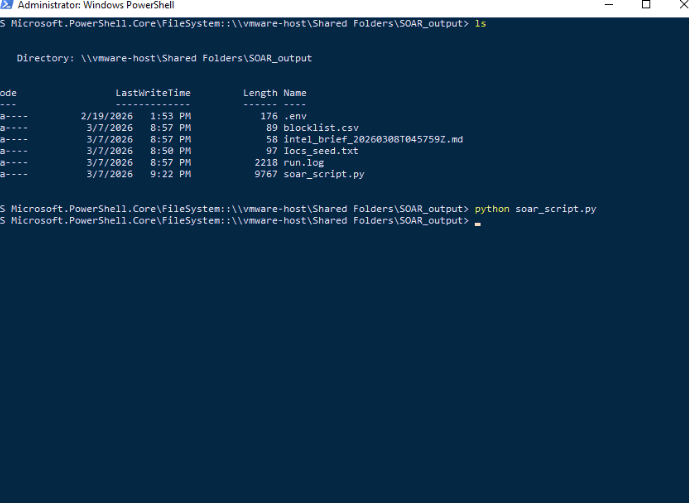Screen dimensions: 689x503
Task: Click the .env file name
Action: (293, 116)
